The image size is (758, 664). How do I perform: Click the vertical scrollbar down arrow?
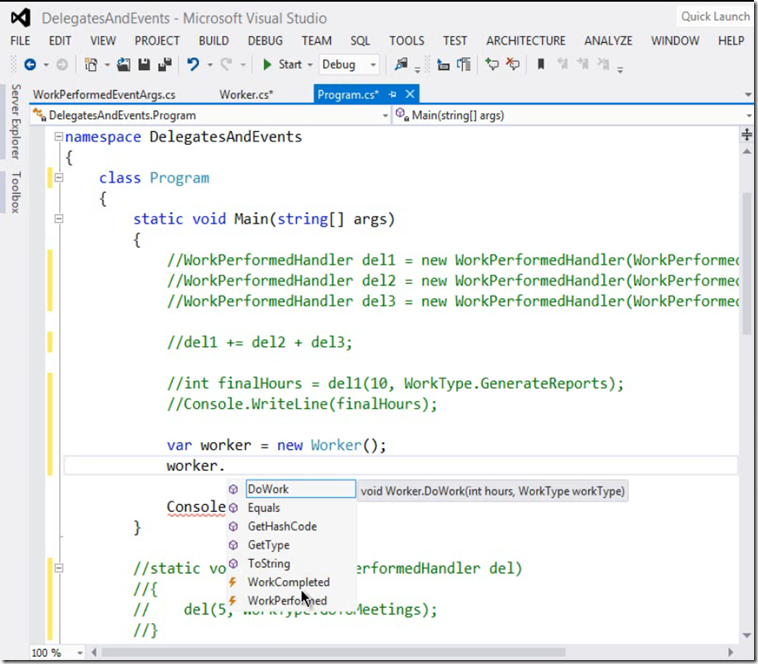point(746,635)
